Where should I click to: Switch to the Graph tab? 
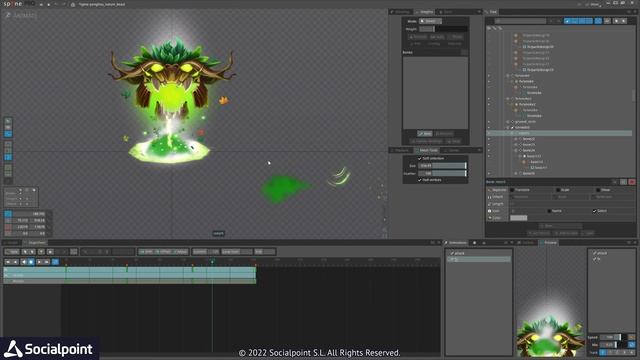[12, 243]
